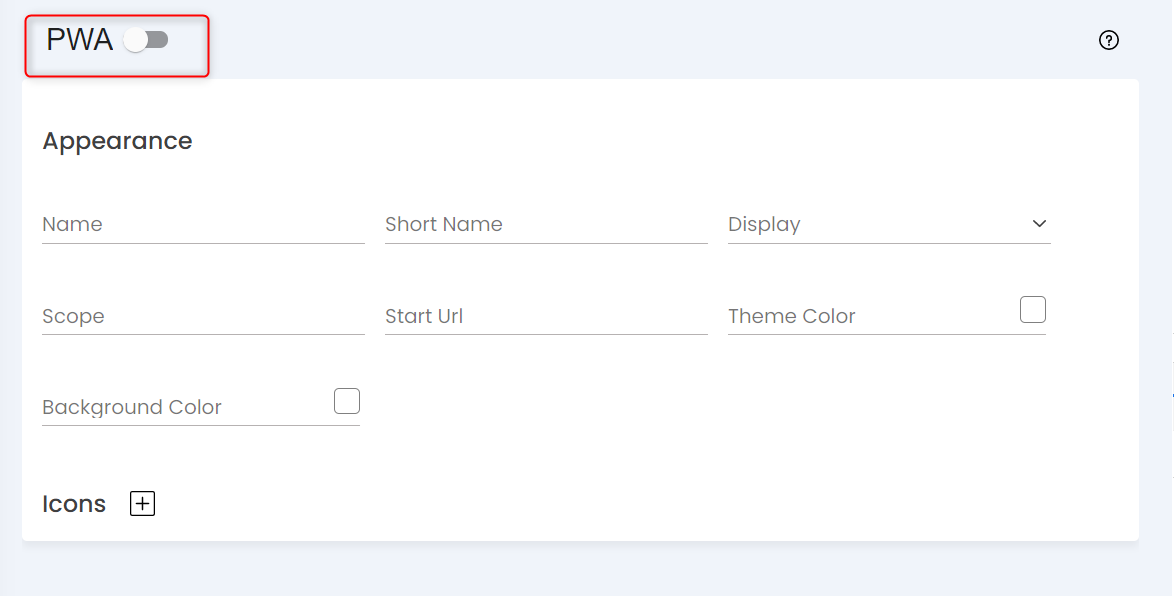1174x596 pixels.
Task: Click the Display placeholder label text
Action: [764, 225]
